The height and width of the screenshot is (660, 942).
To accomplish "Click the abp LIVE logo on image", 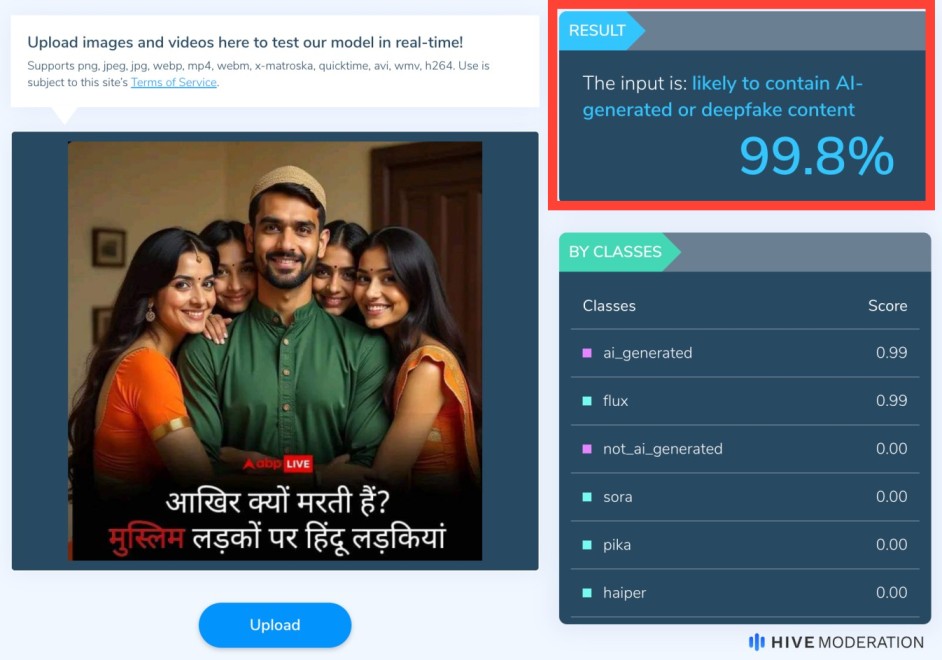I will pyautogui.click(x=278, y=464).
